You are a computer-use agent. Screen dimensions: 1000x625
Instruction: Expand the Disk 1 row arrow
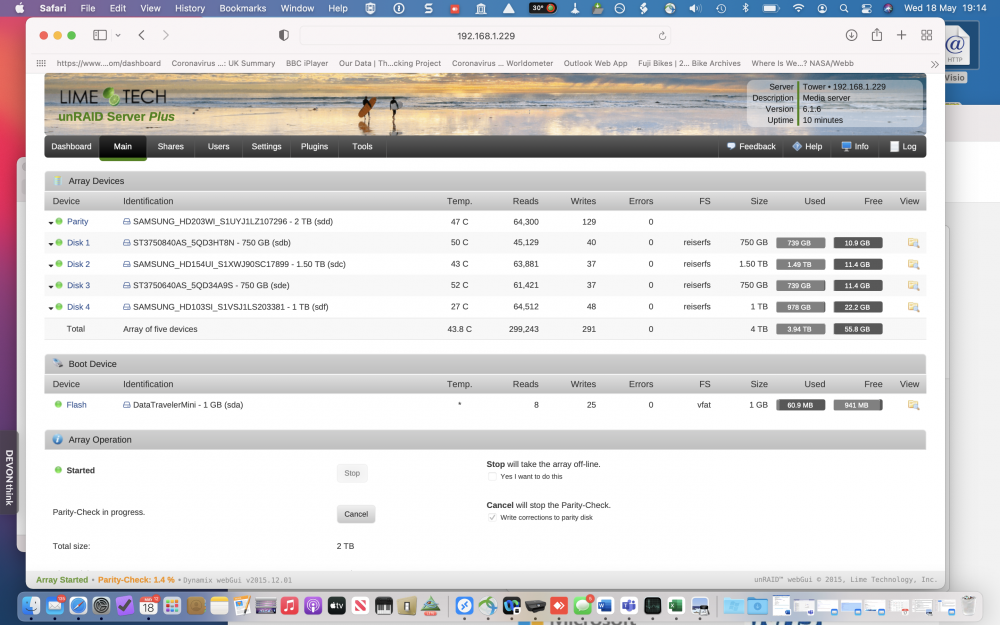[x=51, y=244]
